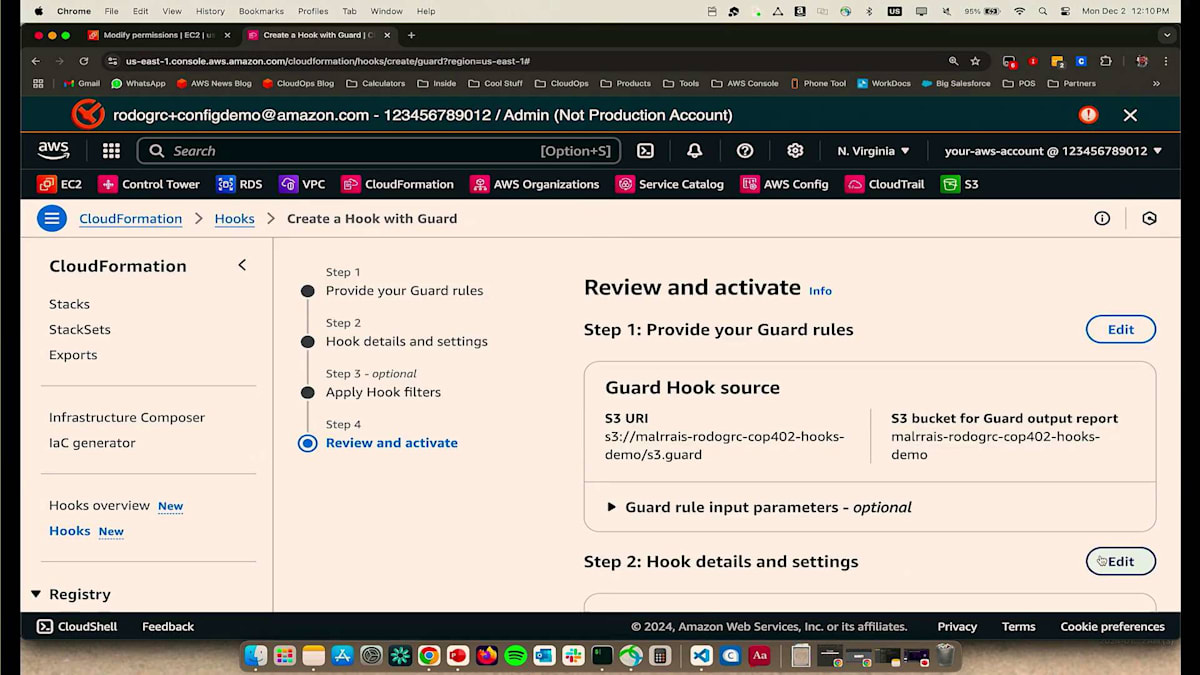
Task: Switch to Modify permissions EC2 tab
Action: click(x=160, y=35)
